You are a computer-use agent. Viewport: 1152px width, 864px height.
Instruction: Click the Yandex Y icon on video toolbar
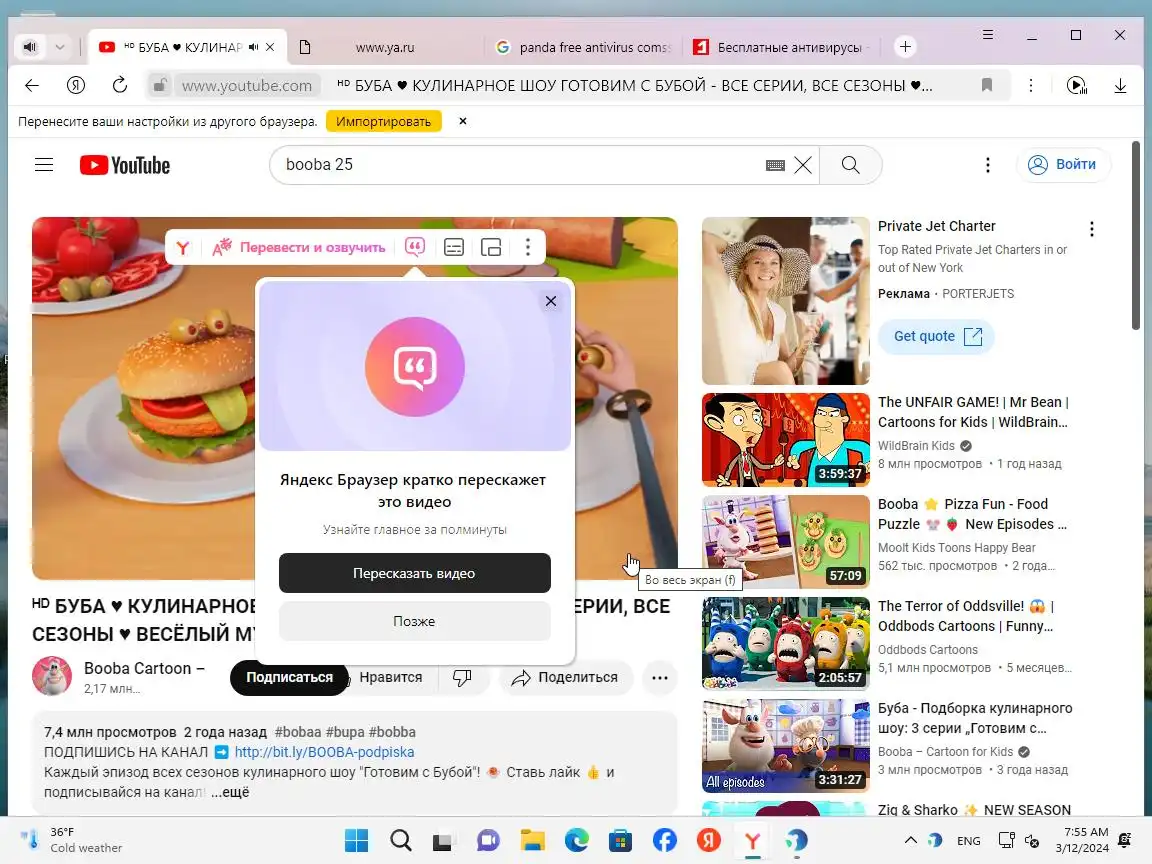tap(183, 248)
